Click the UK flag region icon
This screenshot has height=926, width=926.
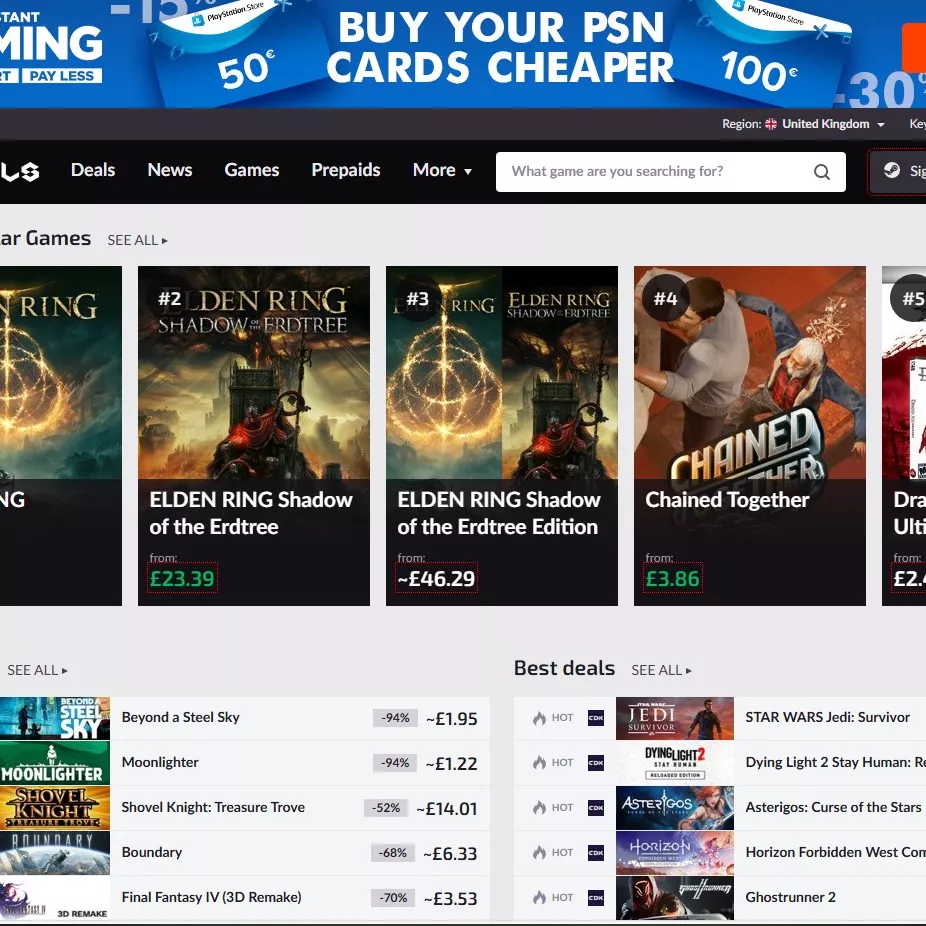pyautogui.click(x=771, y=124)
